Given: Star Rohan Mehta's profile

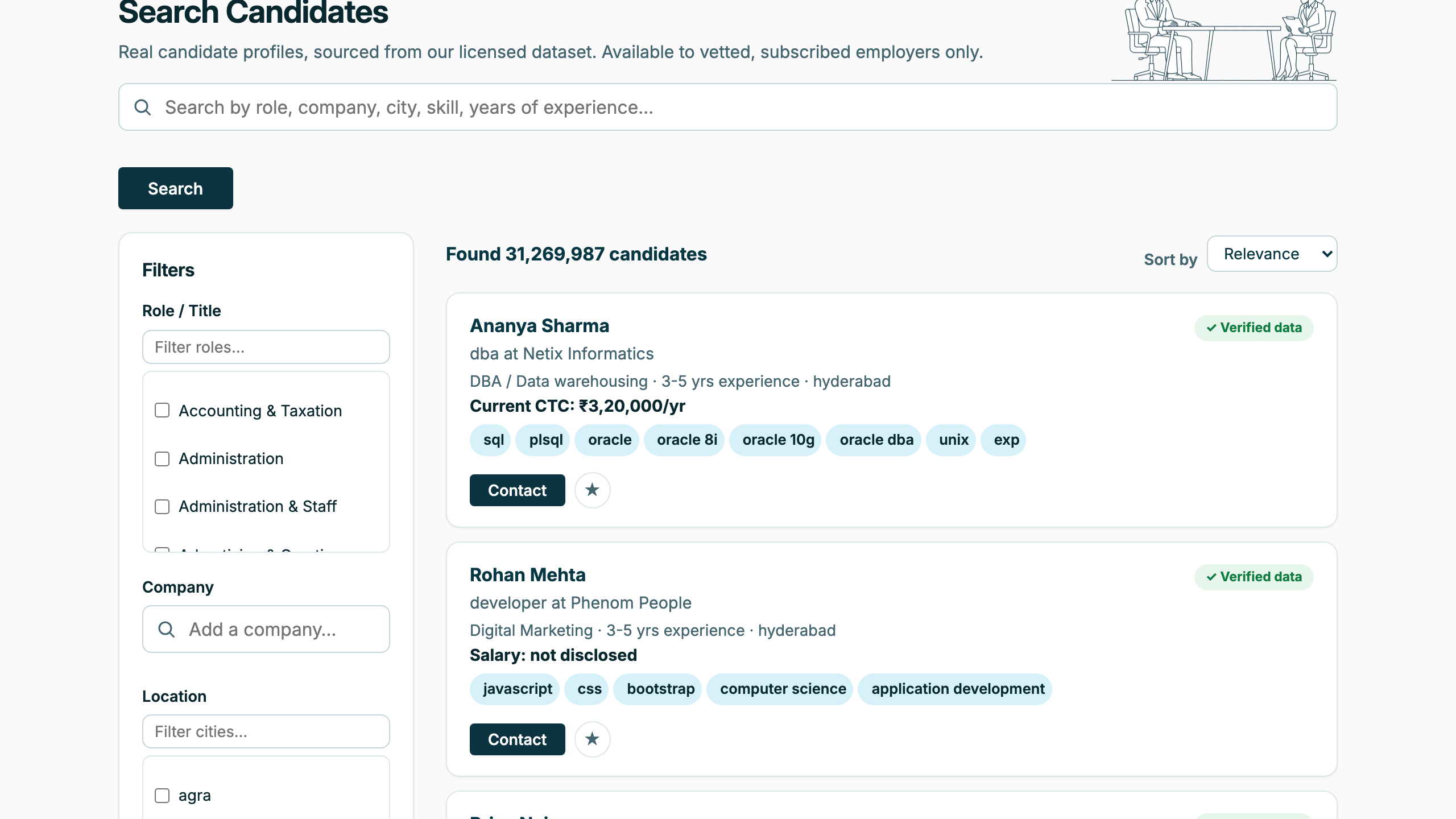Looking at the screenshot, I should 592,739.
